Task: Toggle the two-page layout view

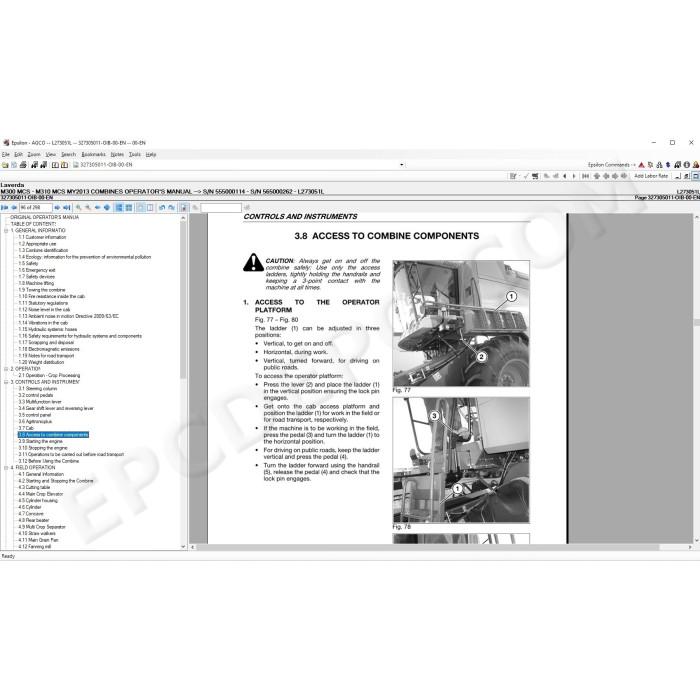Action: [150, 208]
